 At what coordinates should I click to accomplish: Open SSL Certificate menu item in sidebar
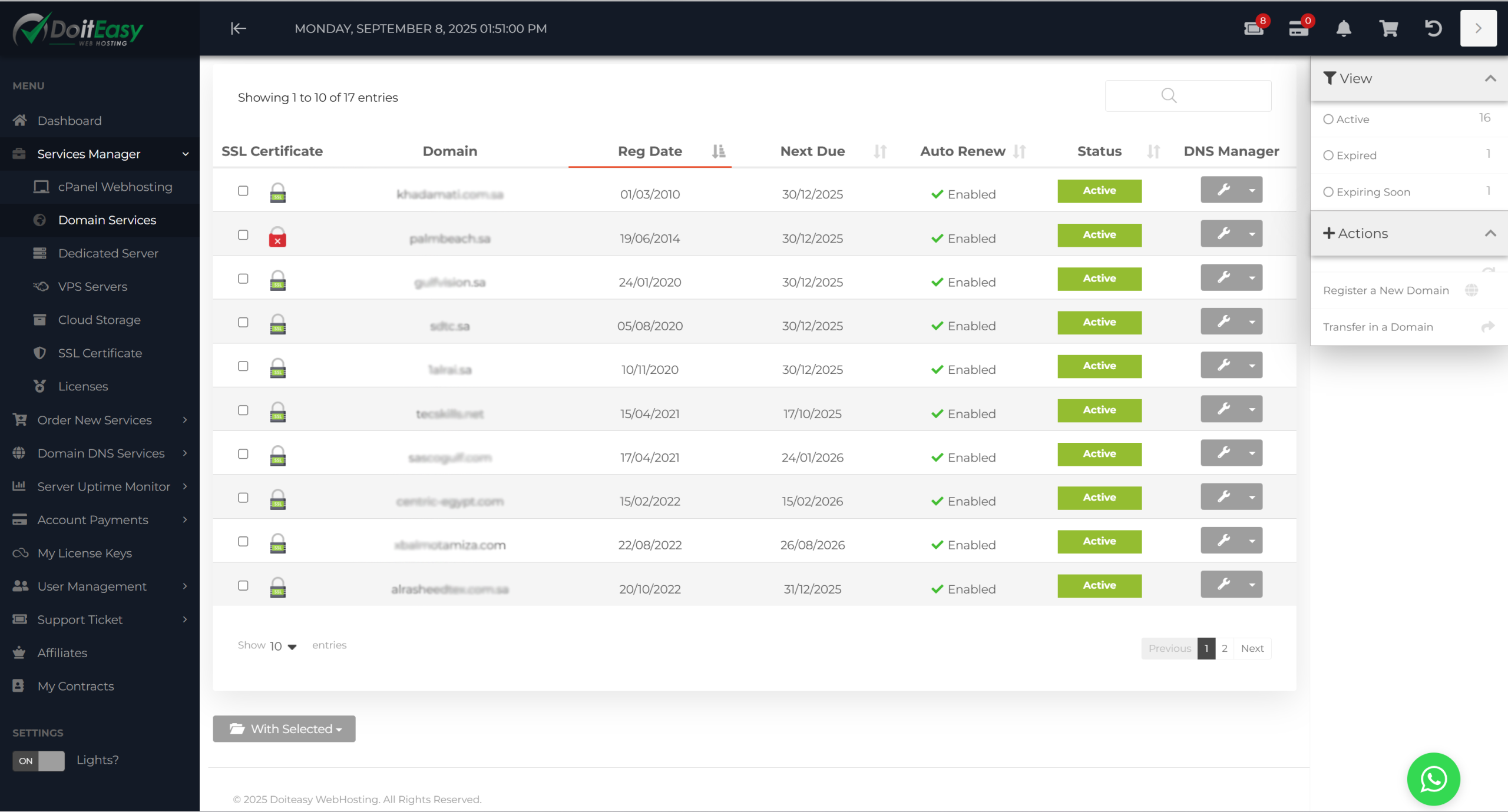[100, 353]
